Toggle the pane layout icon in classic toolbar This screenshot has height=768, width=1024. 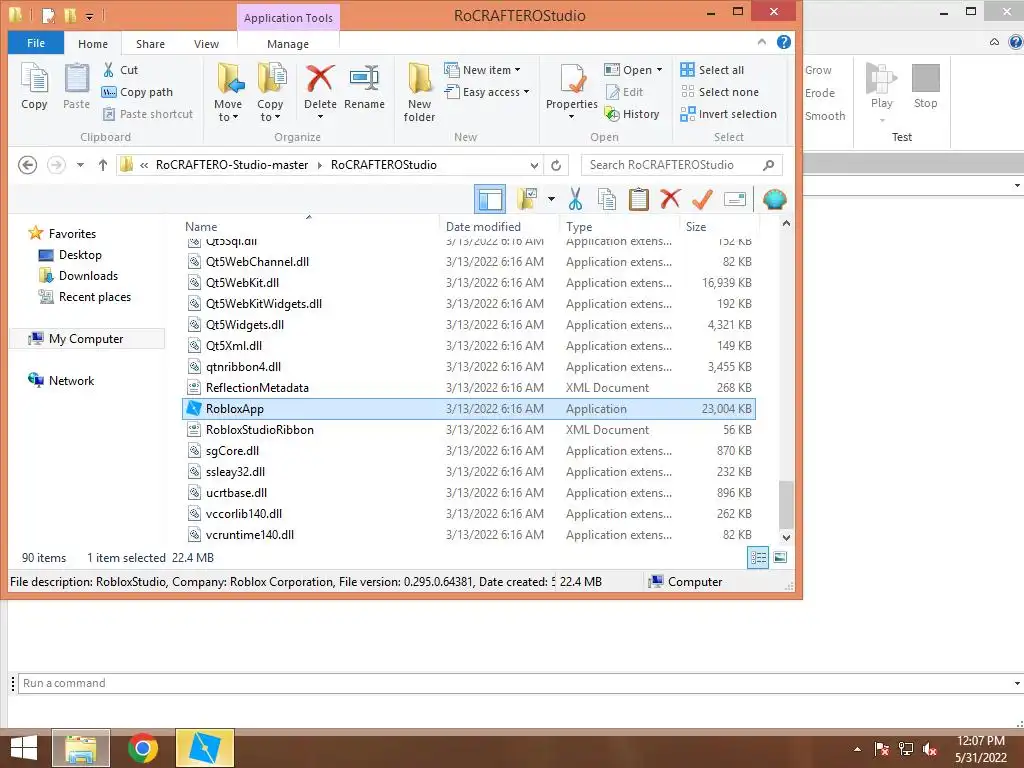tap(490, 199)
